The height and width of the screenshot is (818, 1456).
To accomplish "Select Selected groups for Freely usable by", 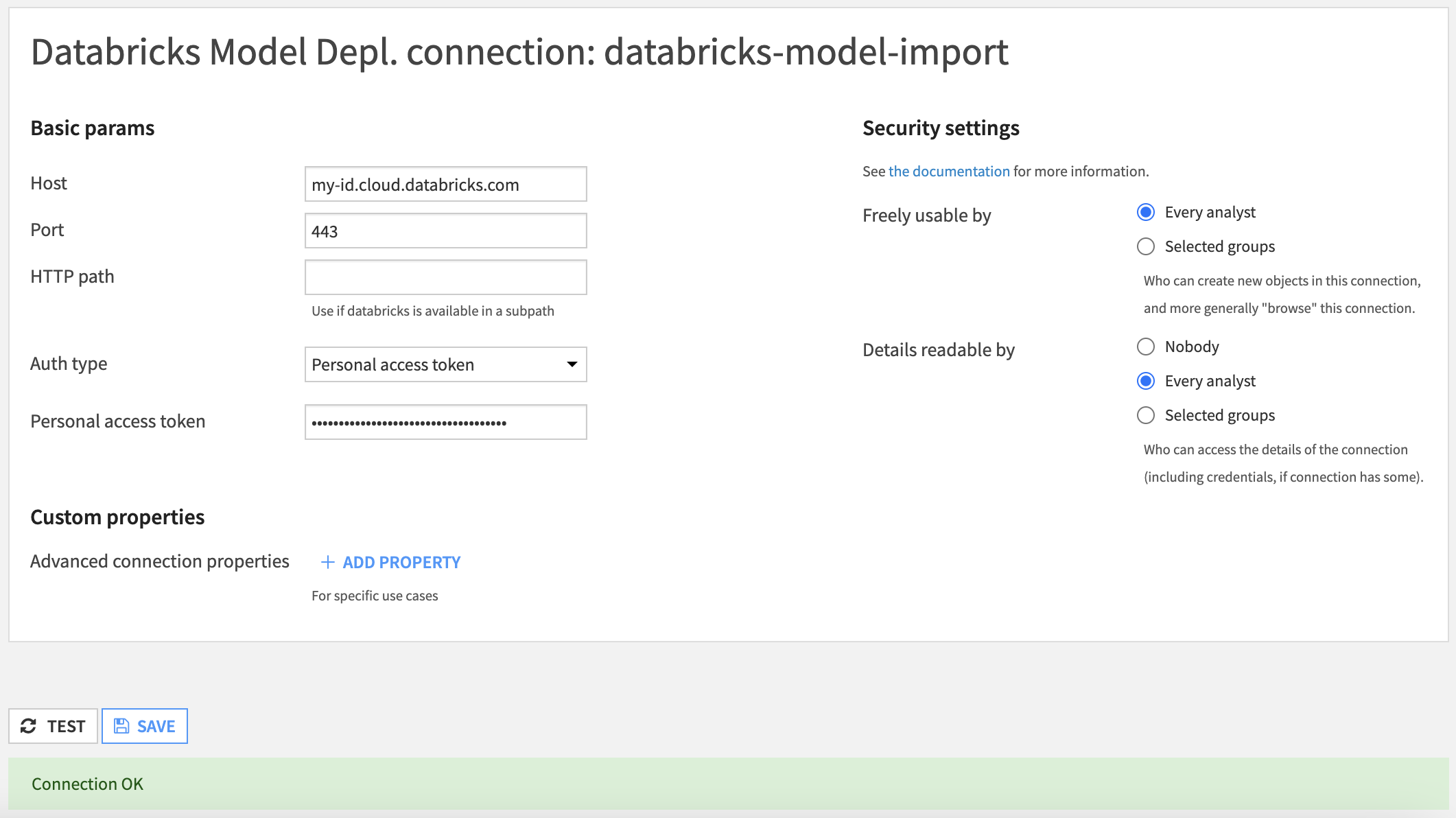I will (1146, 246).
